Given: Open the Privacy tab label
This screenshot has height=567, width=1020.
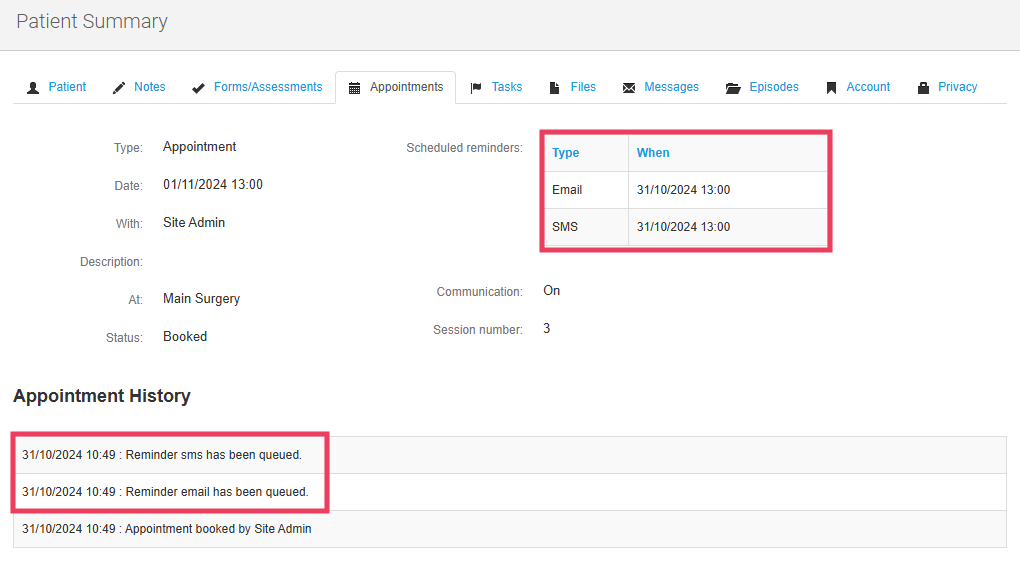Looking at the screenshot, I should [957, 87].
